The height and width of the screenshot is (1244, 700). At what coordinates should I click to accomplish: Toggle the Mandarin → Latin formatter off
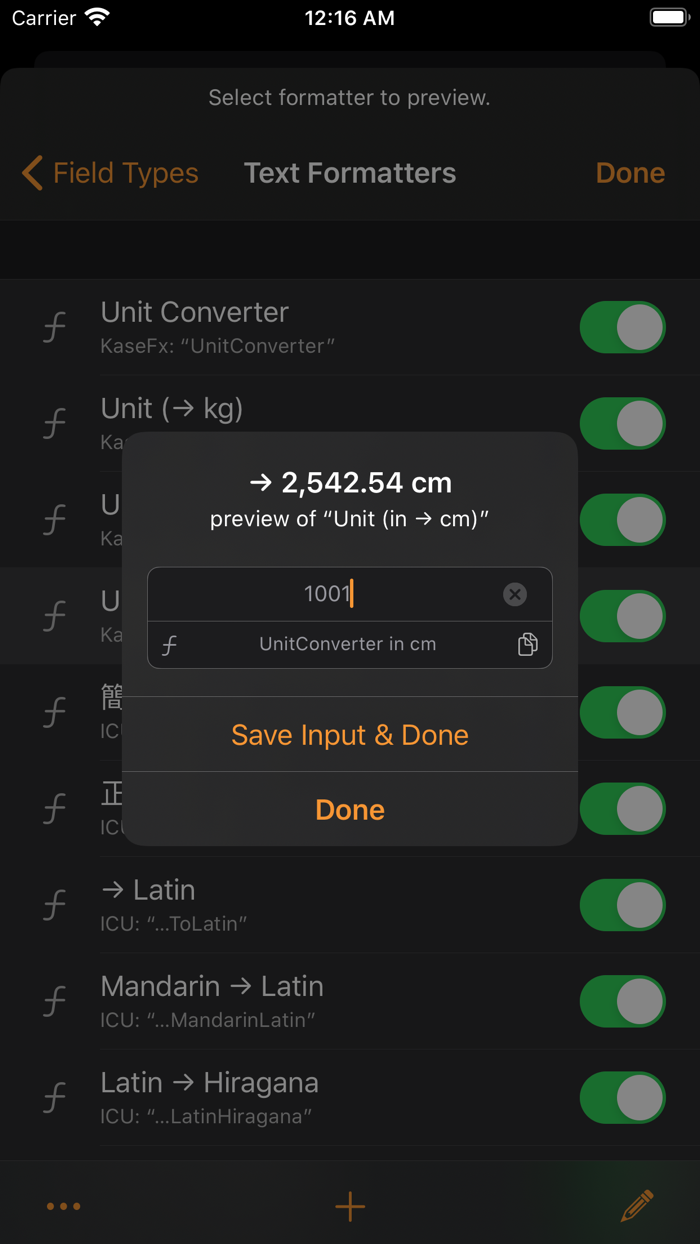coord(622,1001)
